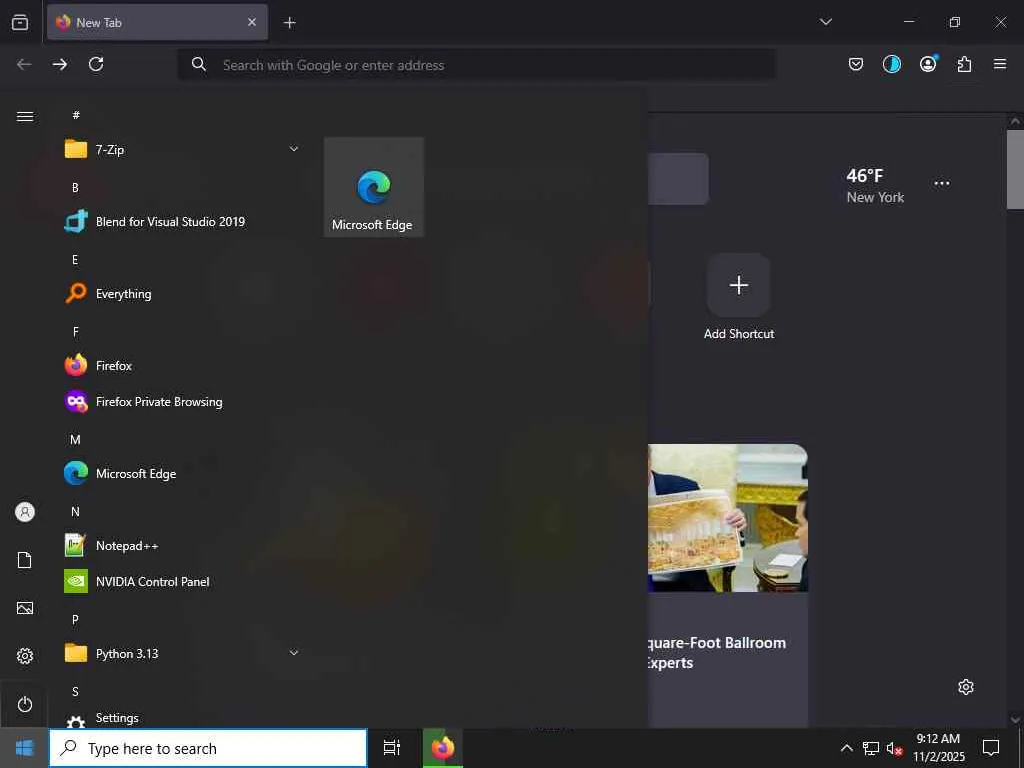Click the Type here to search box
This screenshot has width=1024, height=768.
[208, 748]
